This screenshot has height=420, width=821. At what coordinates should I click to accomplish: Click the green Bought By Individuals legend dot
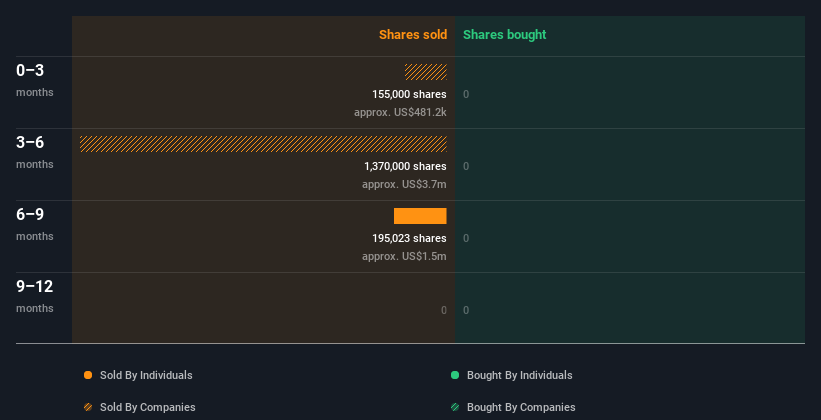pos(455,375)
